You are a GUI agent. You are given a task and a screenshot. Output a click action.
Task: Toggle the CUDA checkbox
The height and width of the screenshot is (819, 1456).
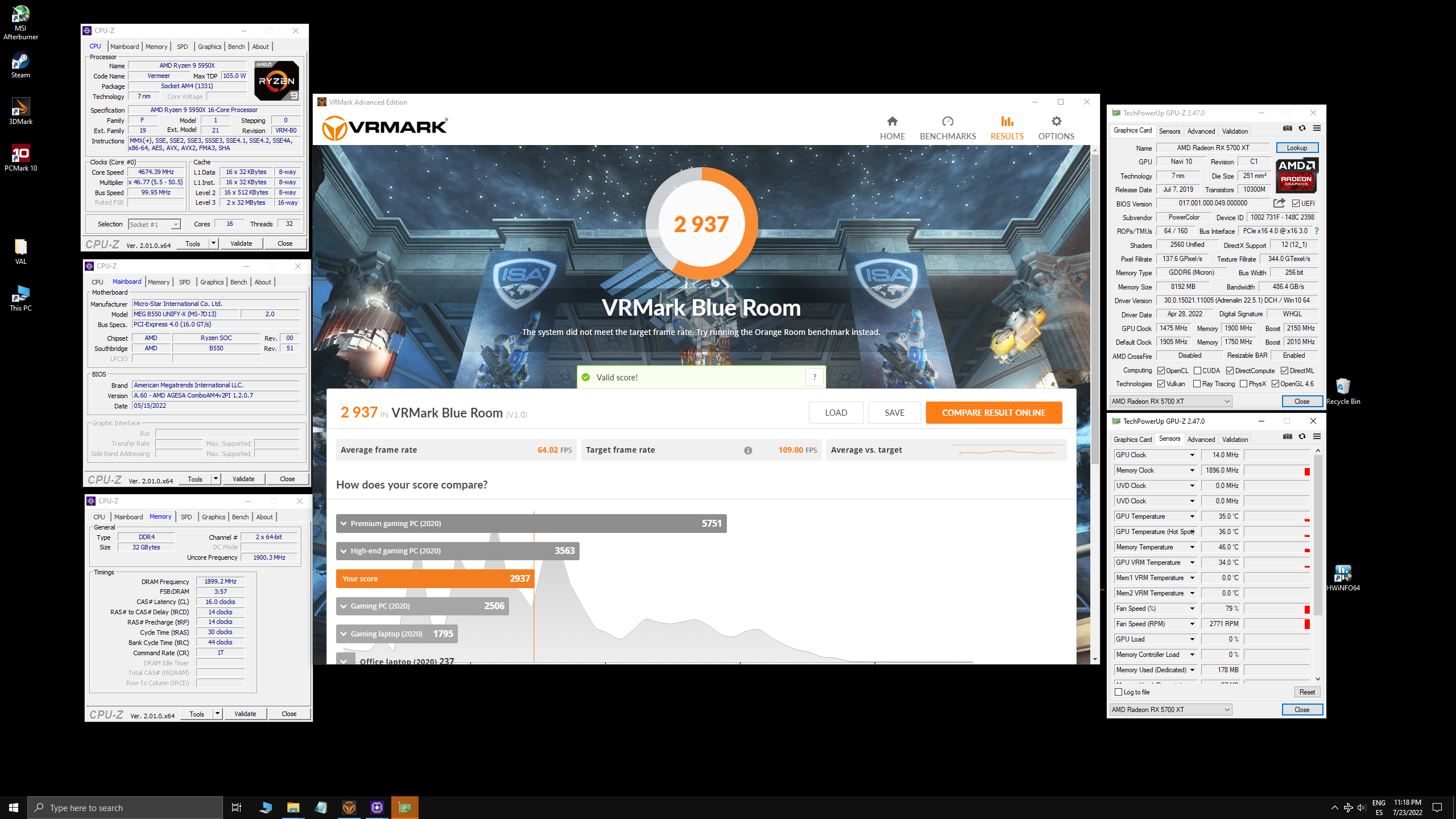(1197, 371)
